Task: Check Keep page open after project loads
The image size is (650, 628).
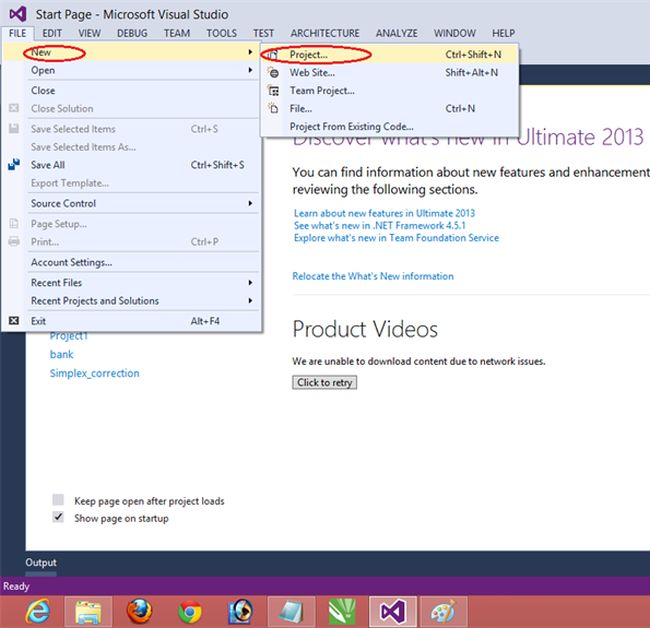Action: click(58, 499)
